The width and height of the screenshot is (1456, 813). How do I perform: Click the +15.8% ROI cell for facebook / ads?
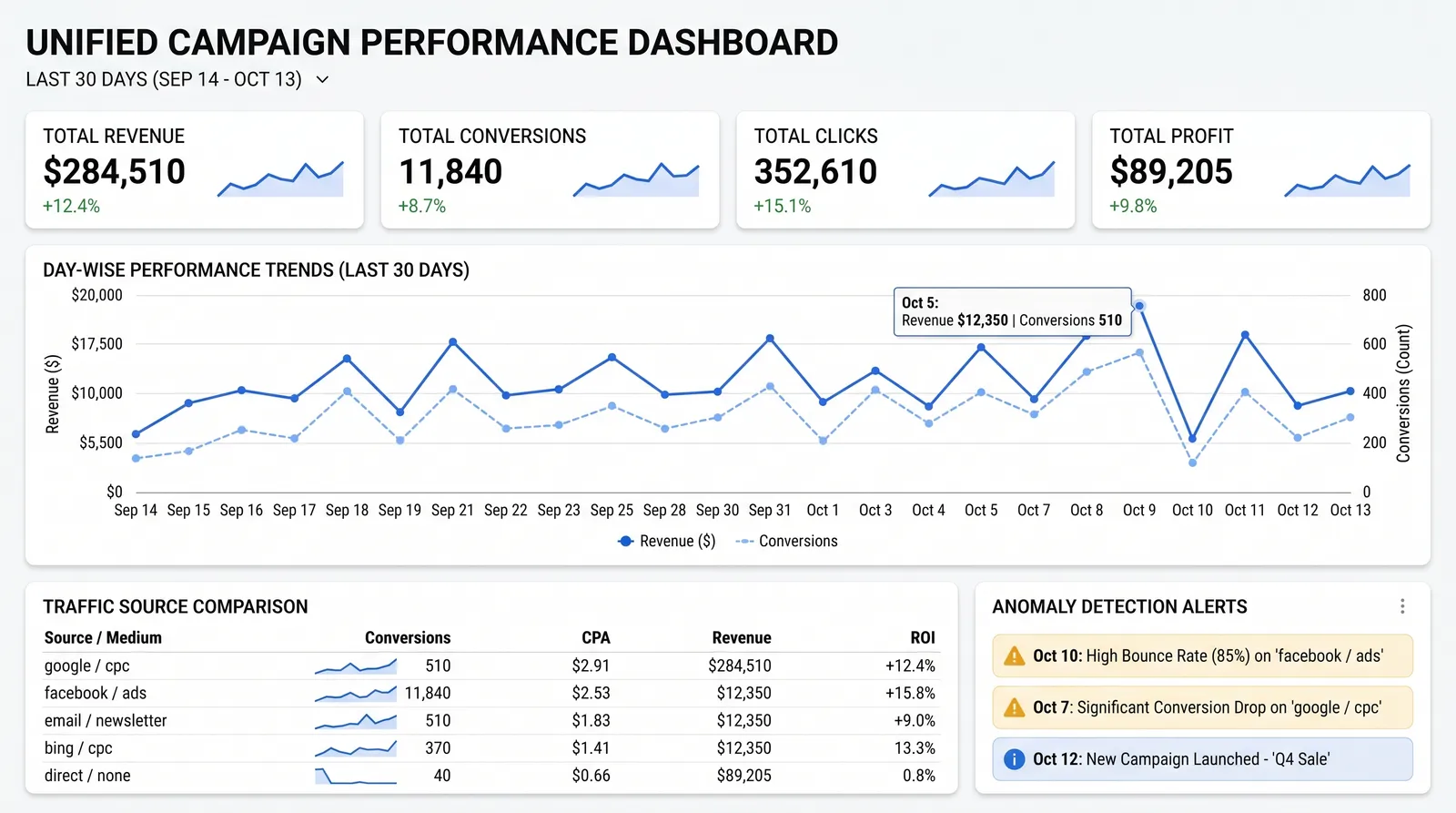pyautogui.click(x=910, y=693)
